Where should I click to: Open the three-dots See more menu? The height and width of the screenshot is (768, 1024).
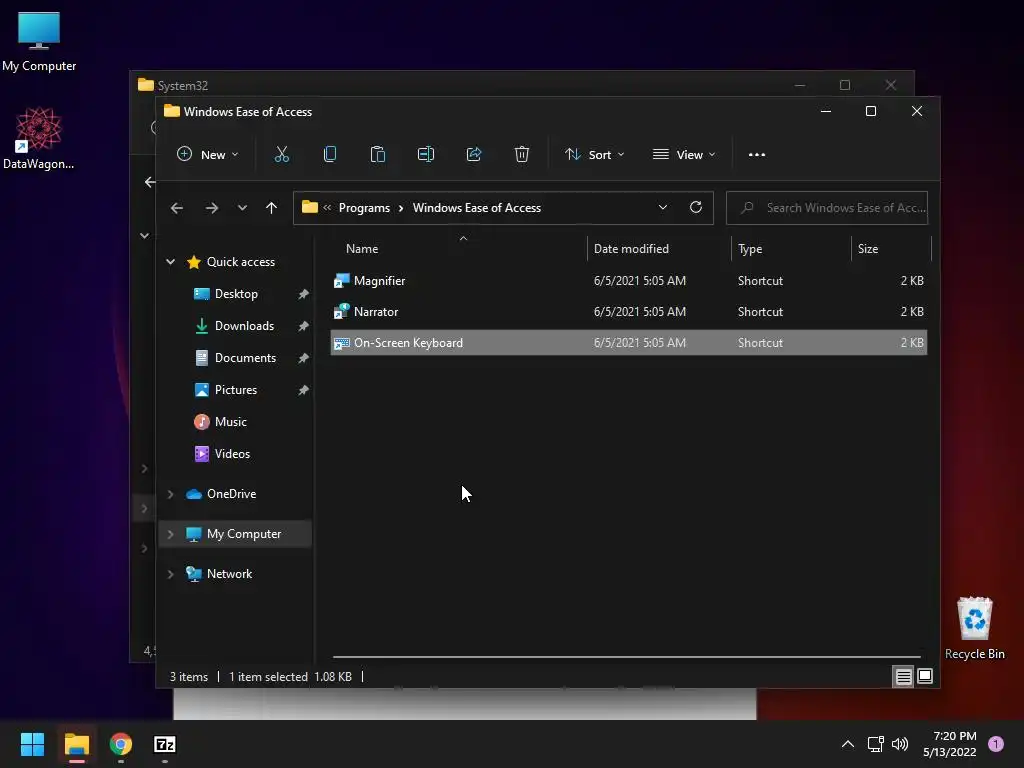coord(757,155)
